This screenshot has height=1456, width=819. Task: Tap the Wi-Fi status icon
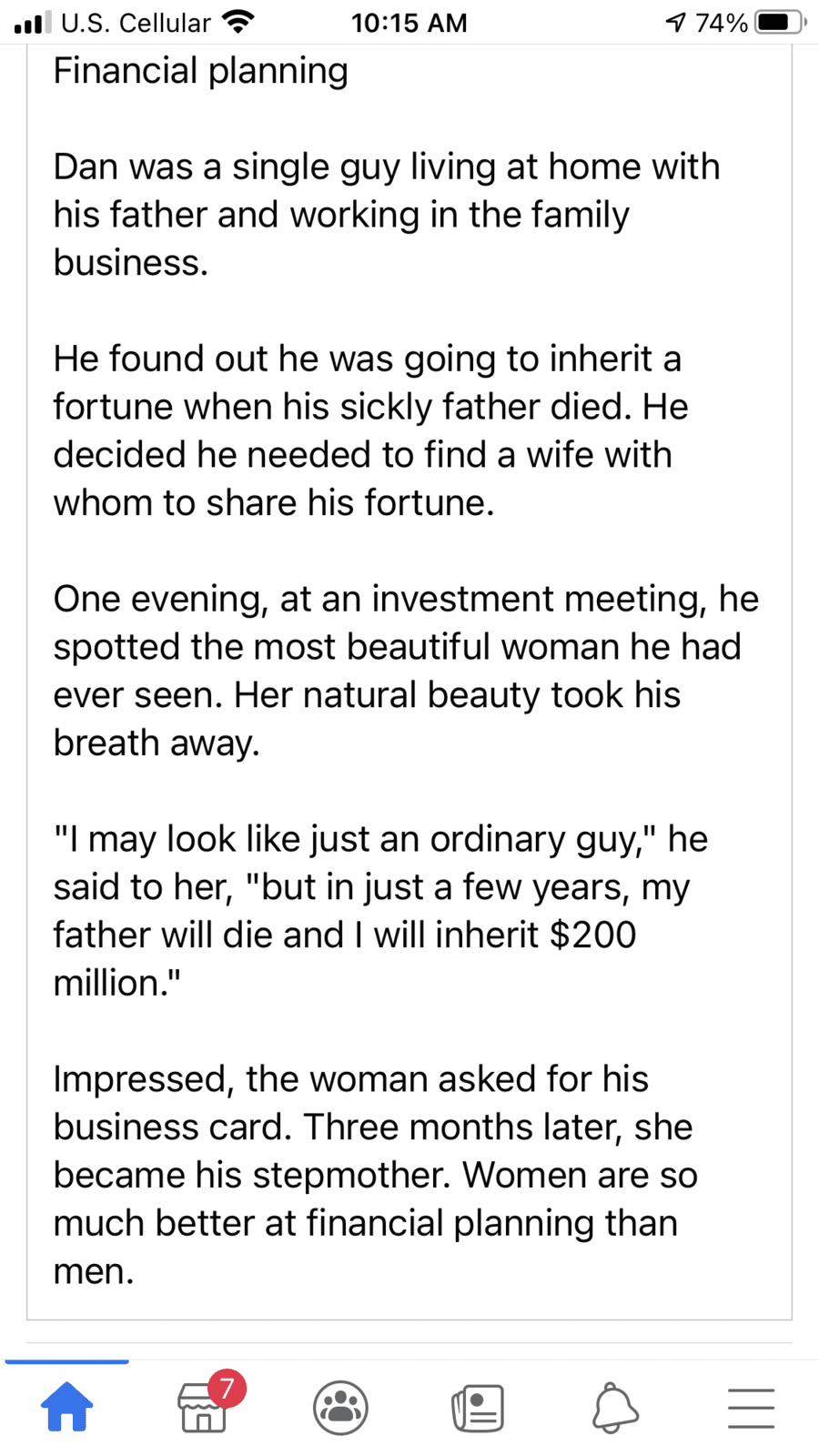pyautogui.click(x=238, y=22)
